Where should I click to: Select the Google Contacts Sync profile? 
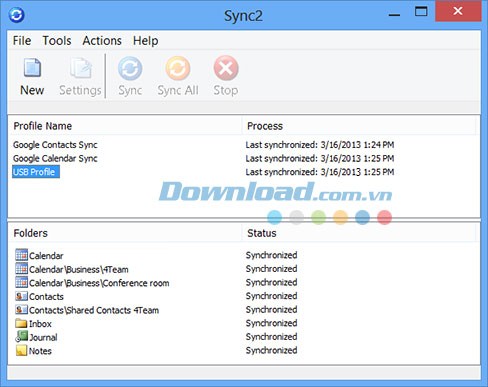55,145
